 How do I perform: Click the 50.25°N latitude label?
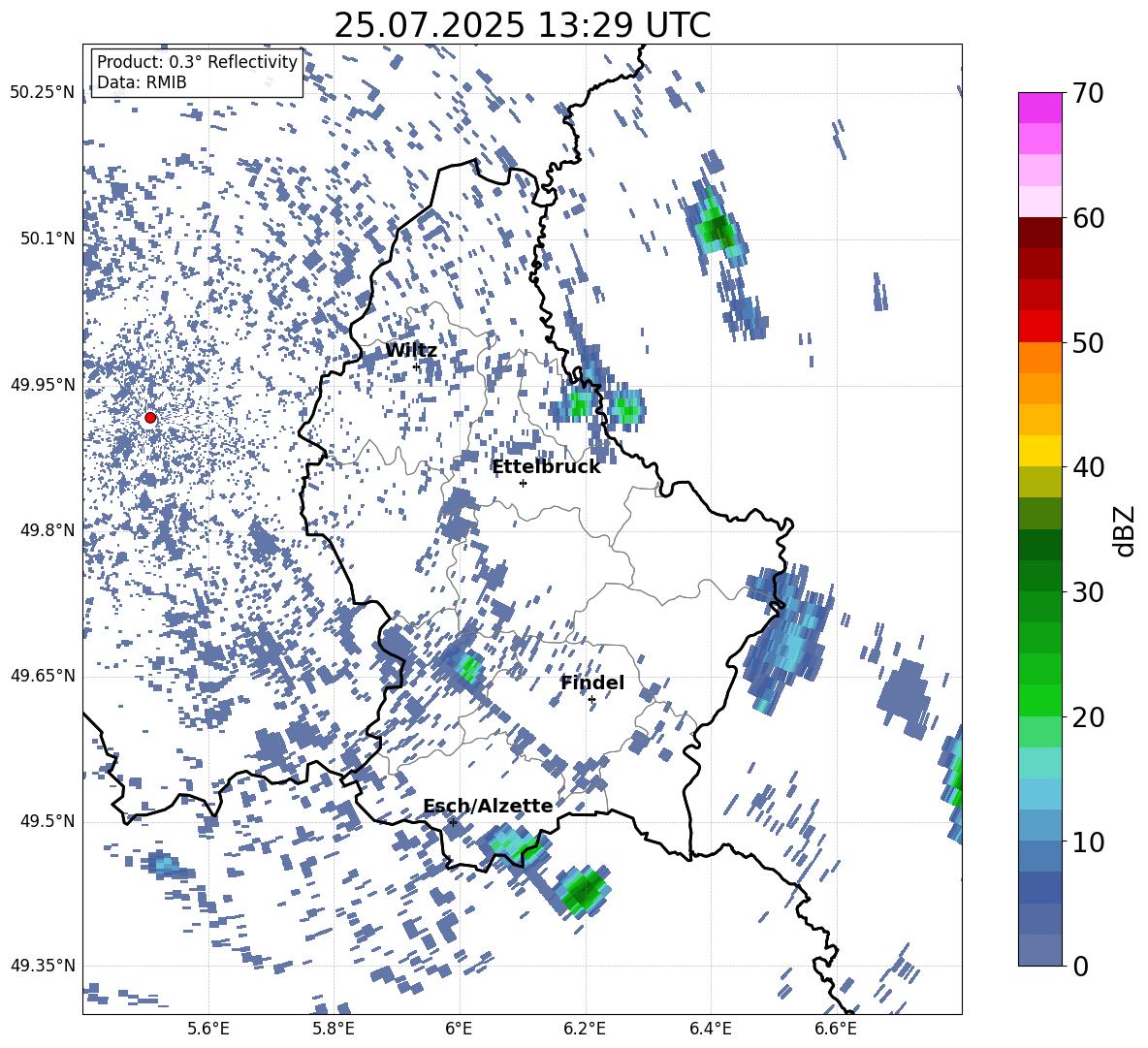coord(43,93)
